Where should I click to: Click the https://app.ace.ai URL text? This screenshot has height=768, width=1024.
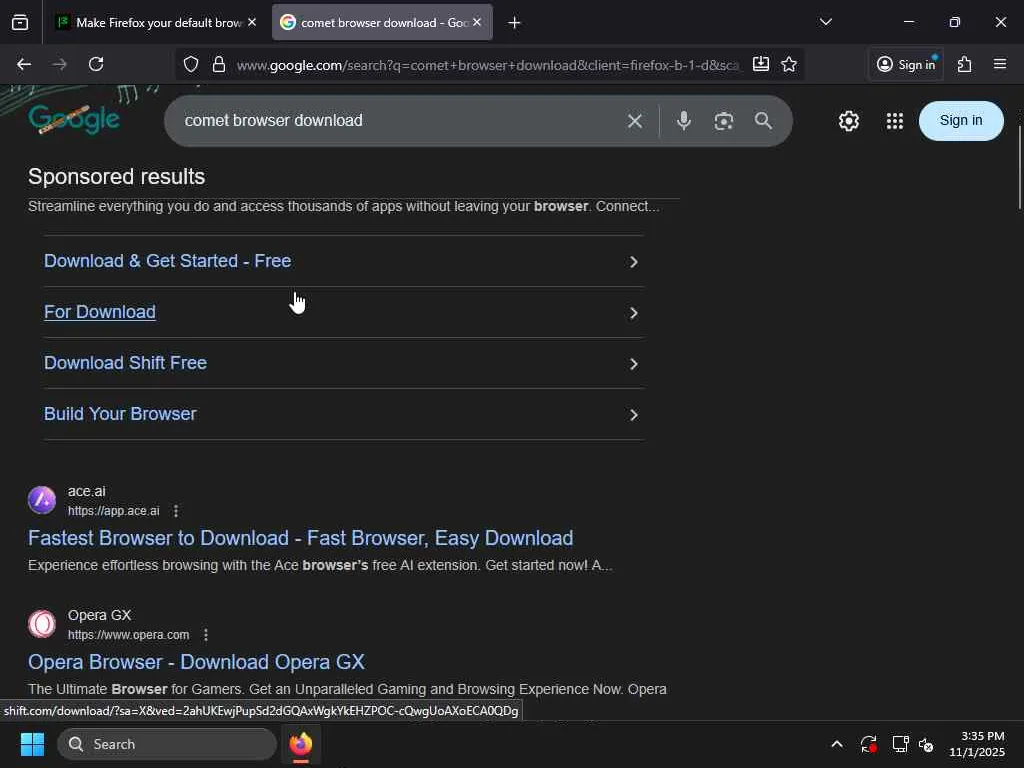(x=114, y=511)
